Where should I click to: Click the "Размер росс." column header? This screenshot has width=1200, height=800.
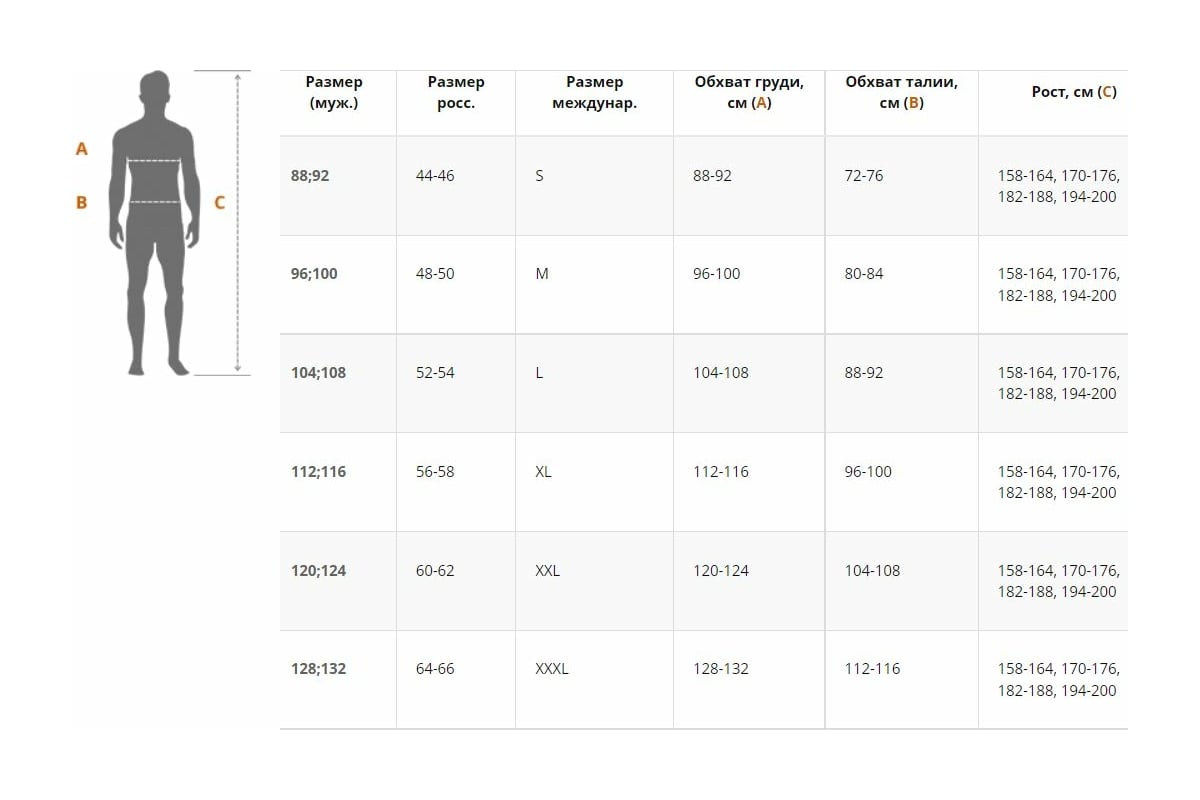(455, 92)
